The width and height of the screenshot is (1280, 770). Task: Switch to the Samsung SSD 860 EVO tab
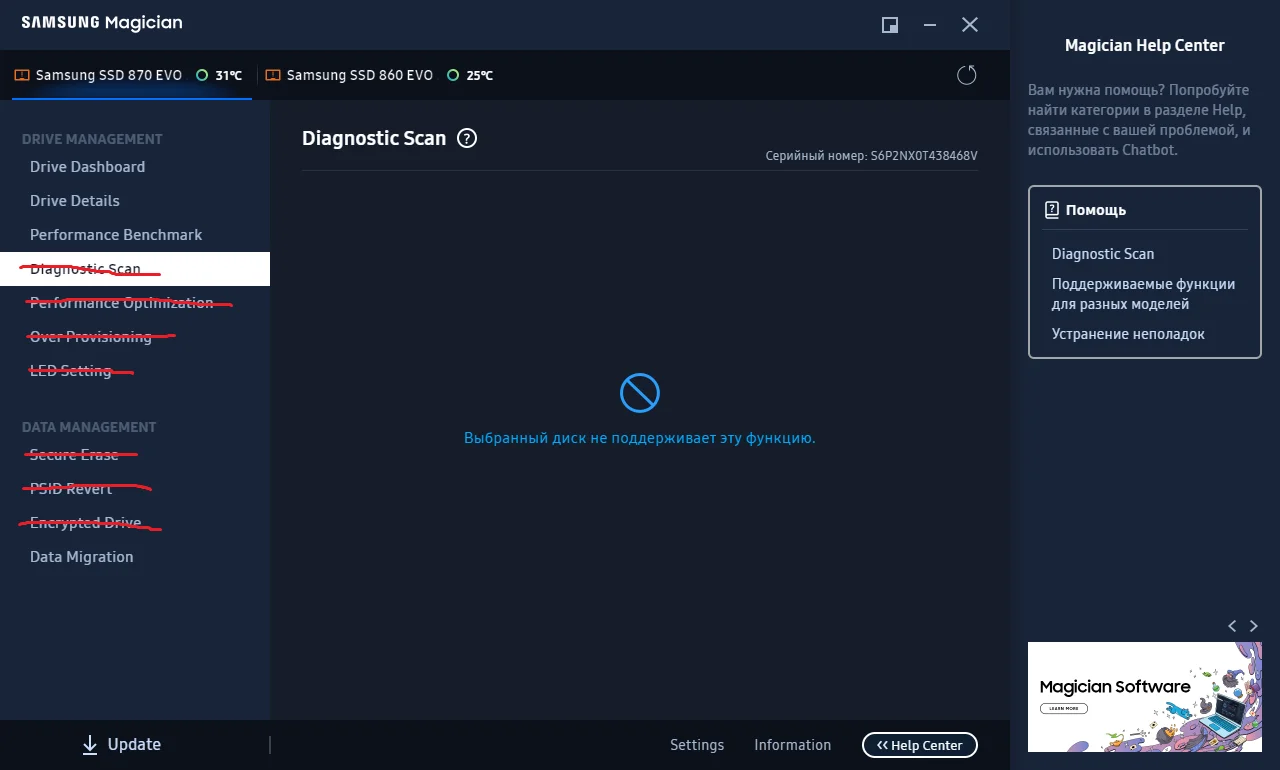pyautogui.click(x=380, y=75)
